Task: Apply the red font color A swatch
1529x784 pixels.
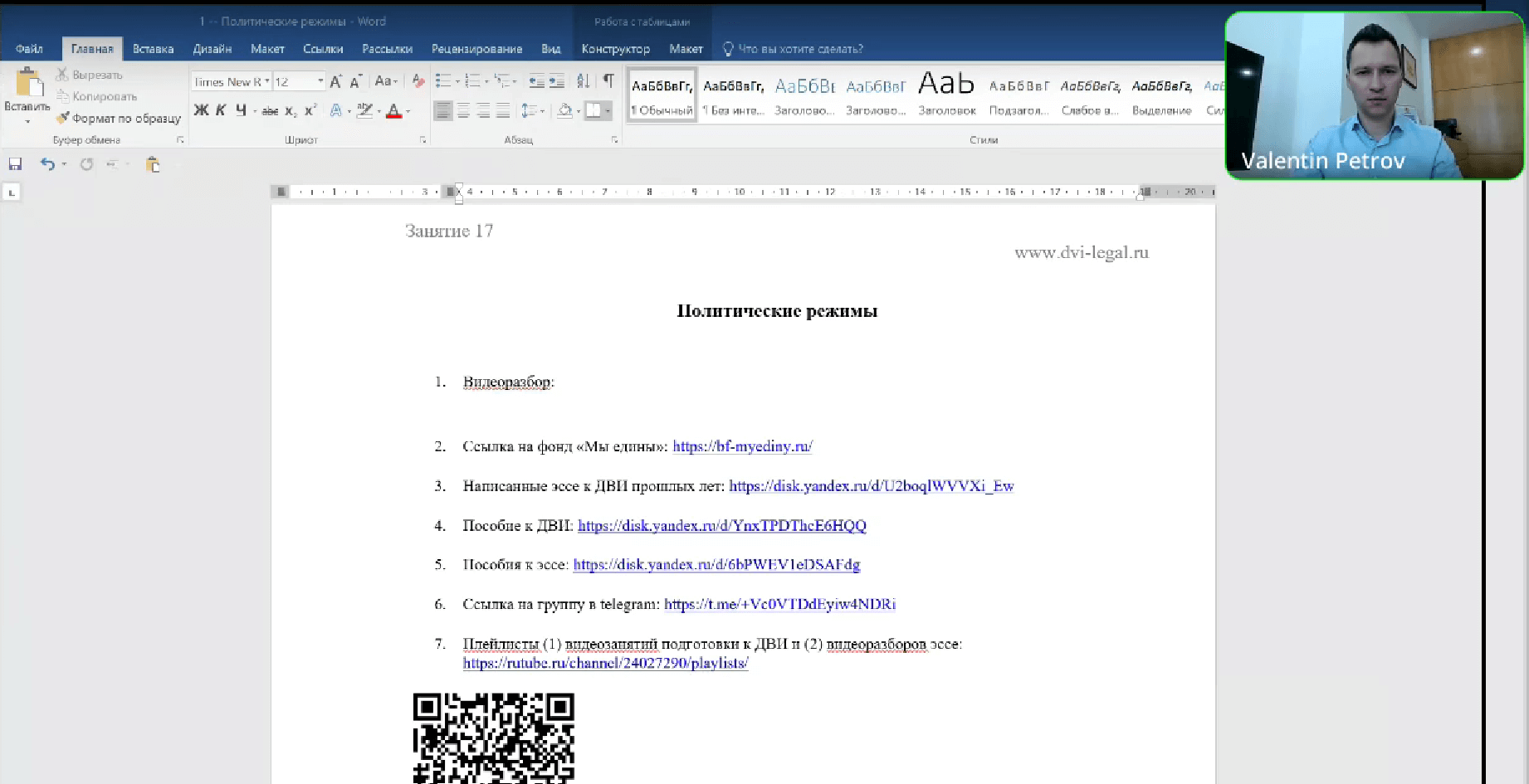Action: 393,110
